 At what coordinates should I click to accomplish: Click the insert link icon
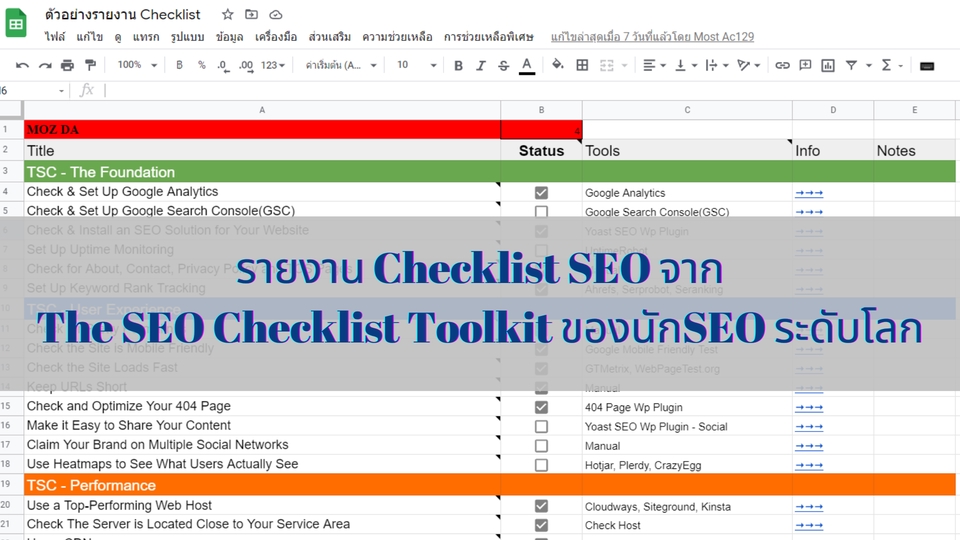[782, 65]
